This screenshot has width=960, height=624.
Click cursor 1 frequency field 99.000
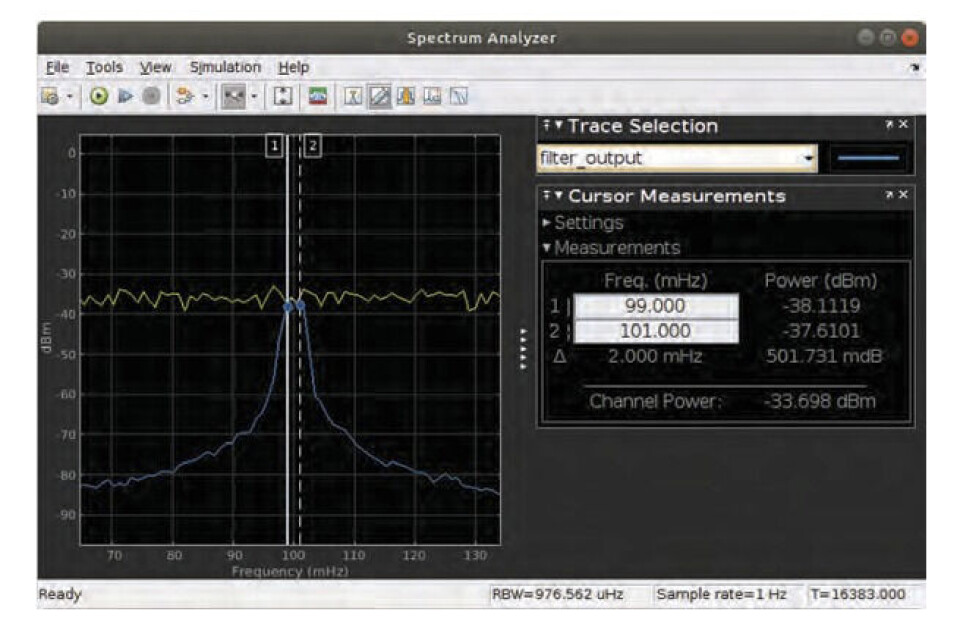(x=656, y=306)
